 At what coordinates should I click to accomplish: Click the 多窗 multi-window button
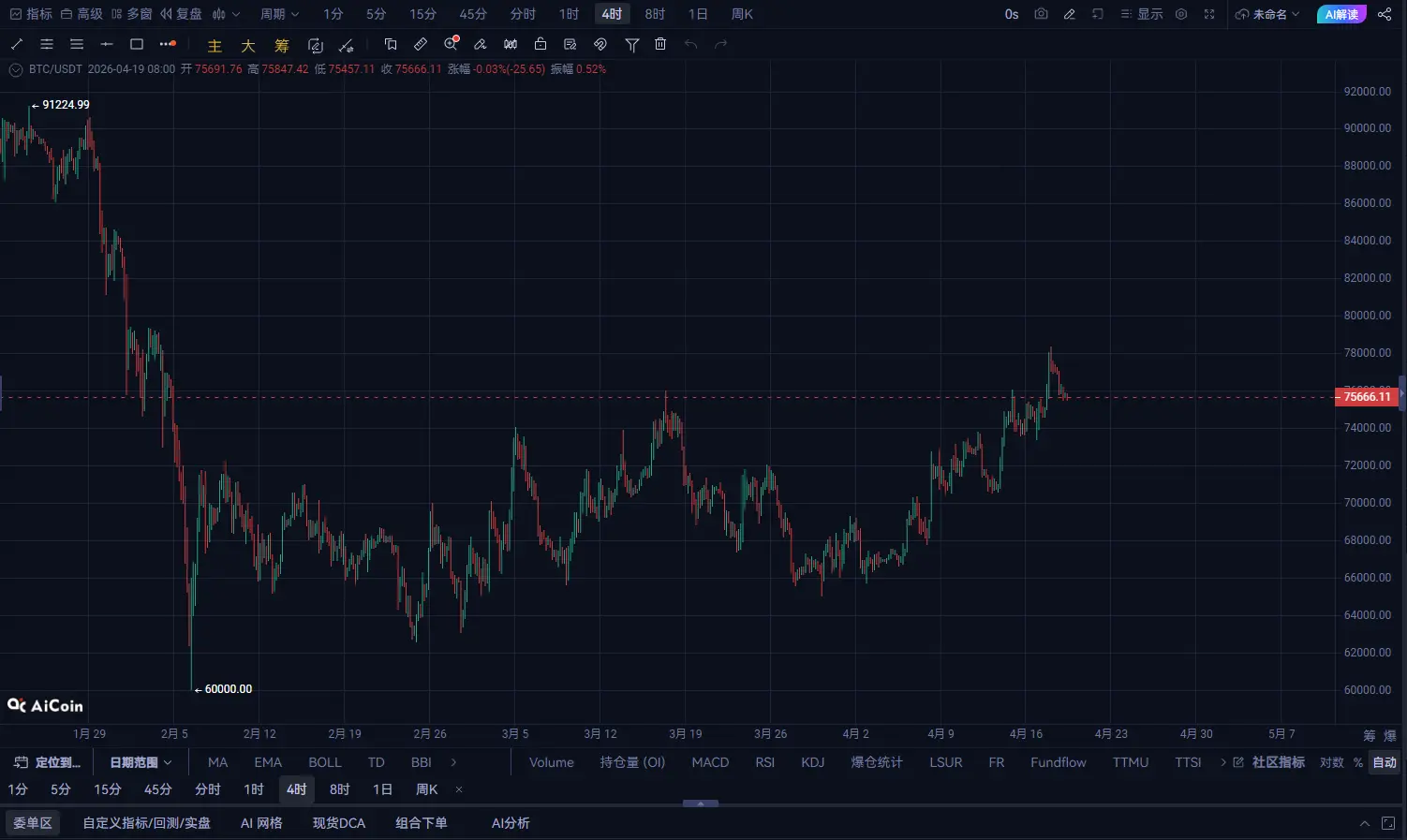click(131, 14)
